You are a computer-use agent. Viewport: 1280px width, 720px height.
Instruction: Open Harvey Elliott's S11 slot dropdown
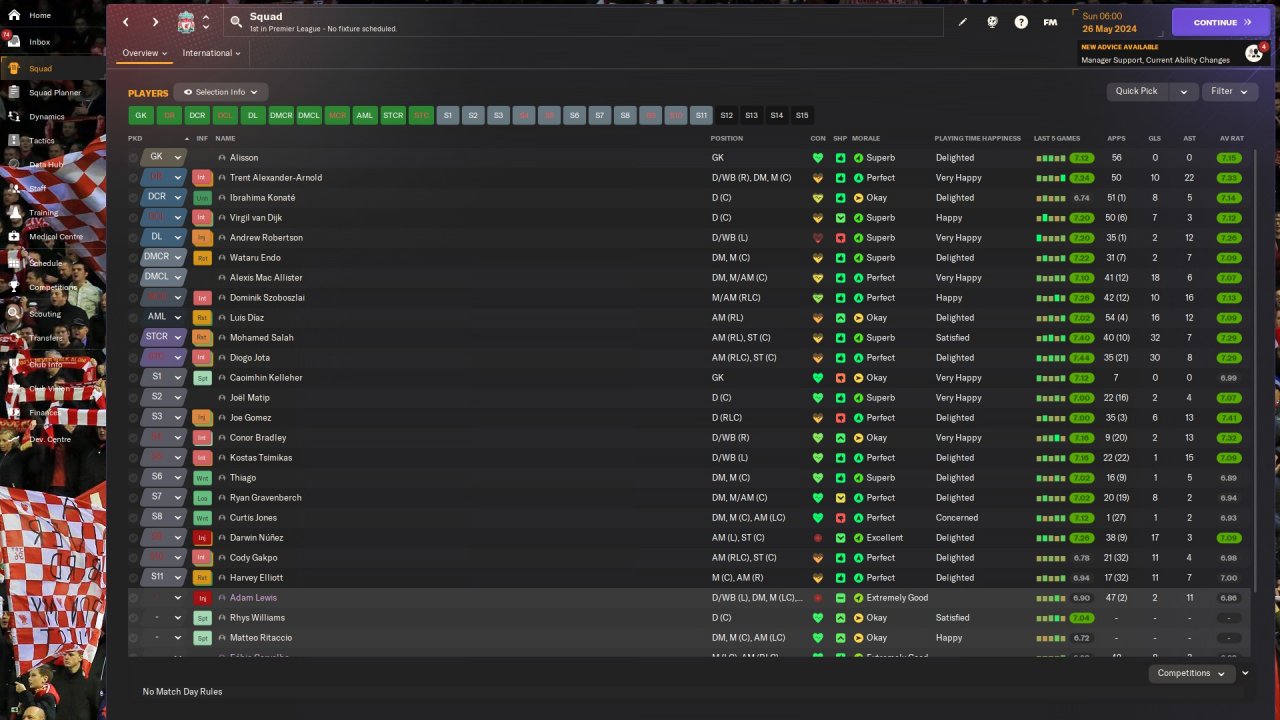click(x=164, y=577)
